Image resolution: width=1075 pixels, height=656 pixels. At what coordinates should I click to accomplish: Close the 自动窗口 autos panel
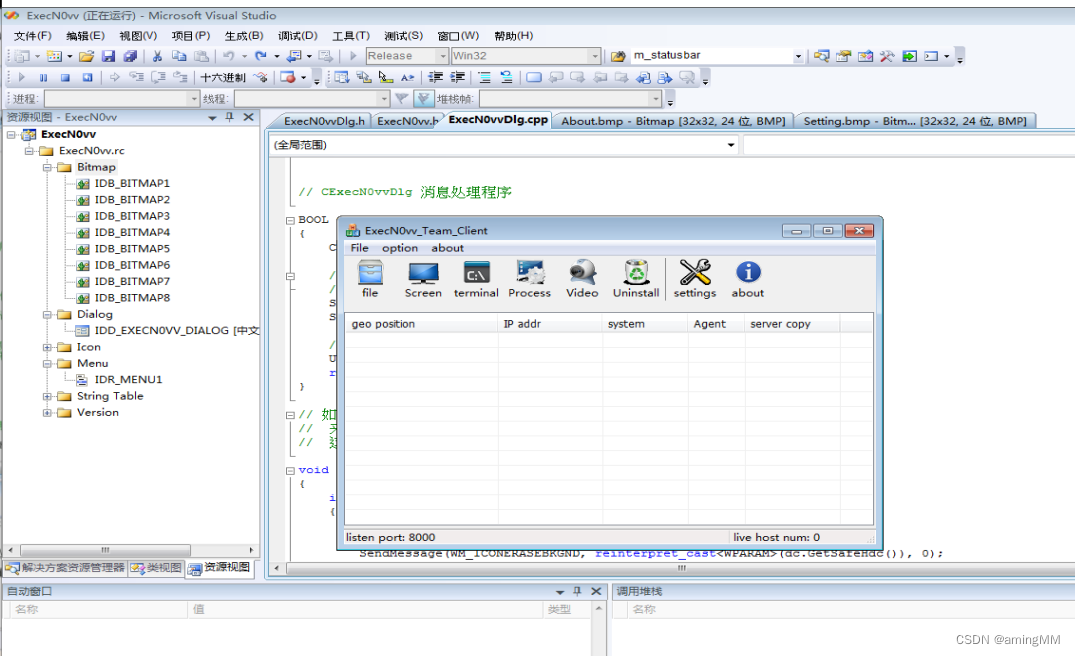pos(596,592)
